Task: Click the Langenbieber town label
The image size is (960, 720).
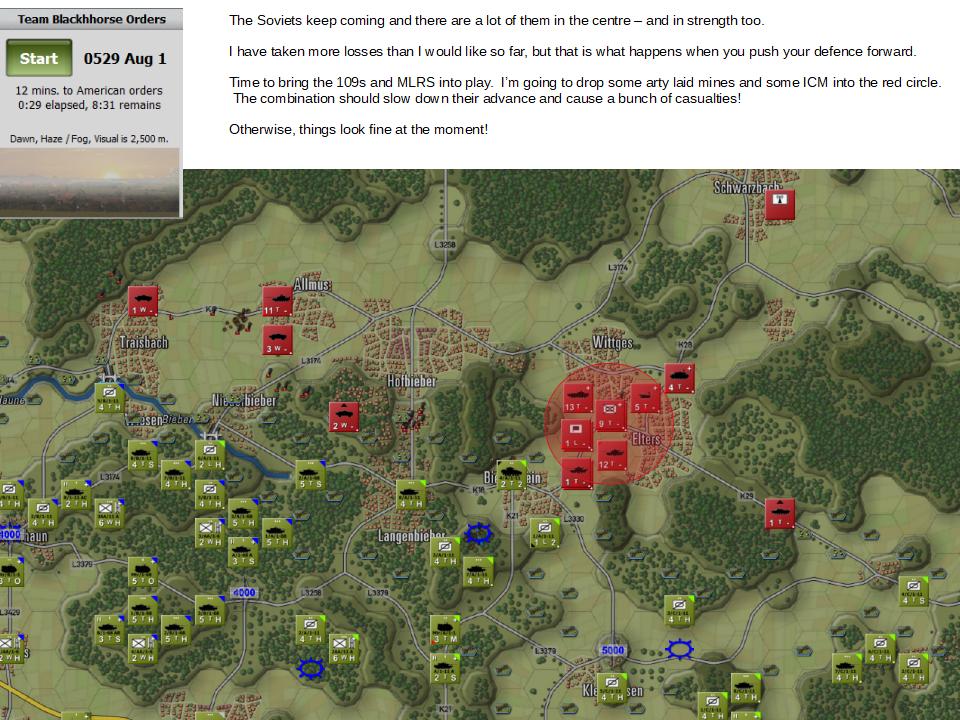Action: (x=411, y=536)
